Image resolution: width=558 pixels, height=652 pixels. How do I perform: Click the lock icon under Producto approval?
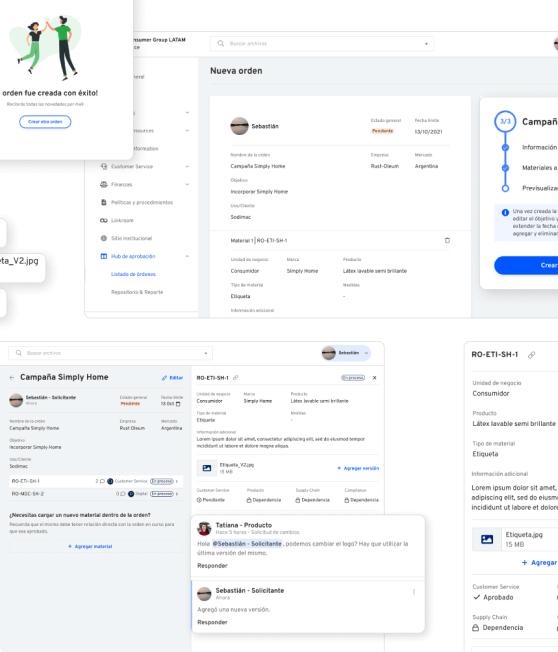[249, 500]
